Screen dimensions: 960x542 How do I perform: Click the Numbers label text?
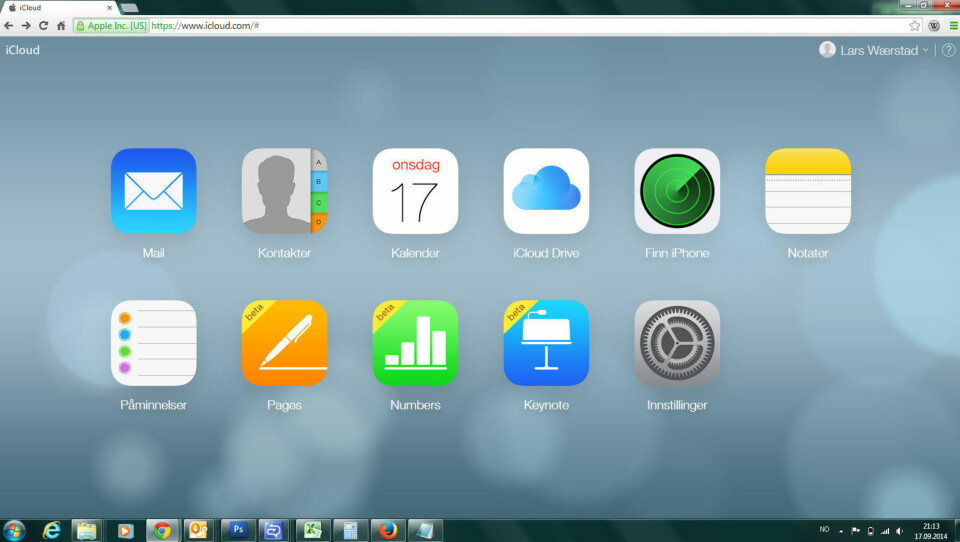coord(415,405)
